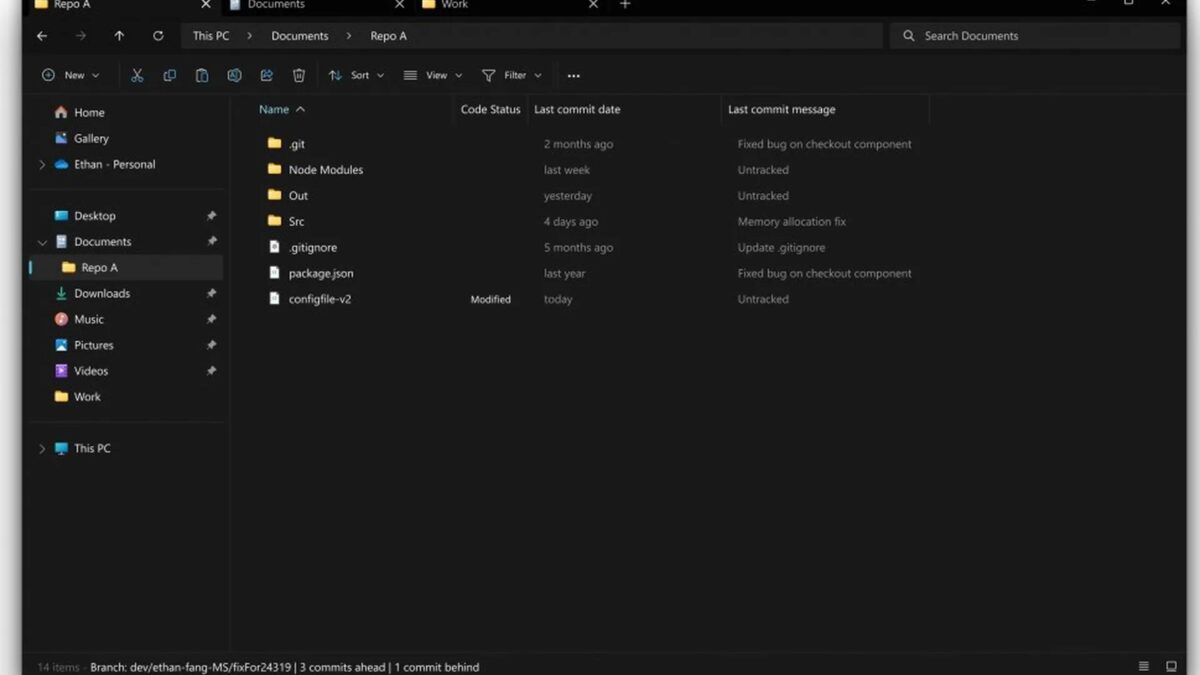This screenshot has height=675, width=1200.
Task: Click the Search Documents field
Action: coord(1035,36)
